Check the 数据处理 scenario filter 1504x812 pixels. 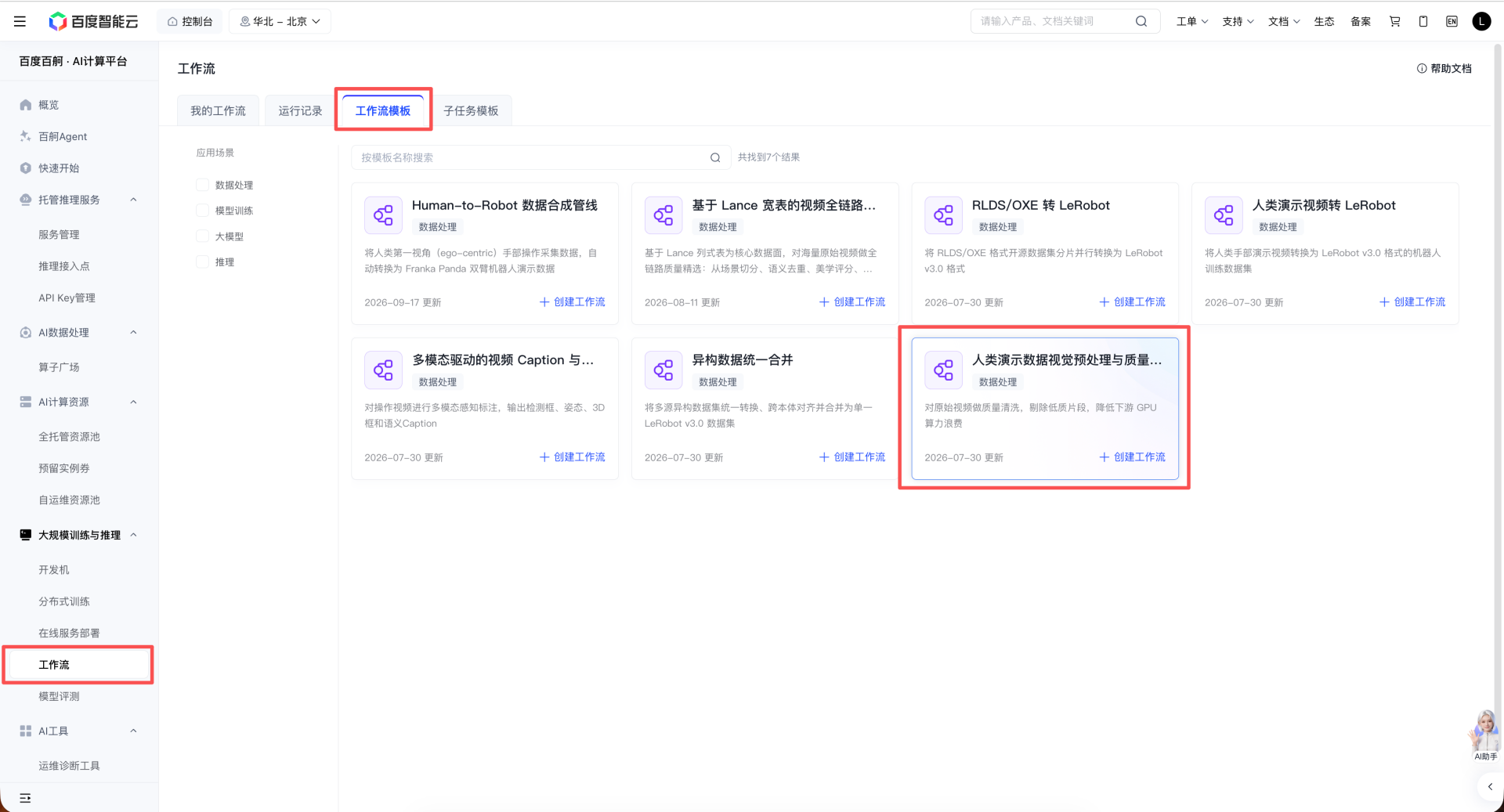[x=202, y=185]
